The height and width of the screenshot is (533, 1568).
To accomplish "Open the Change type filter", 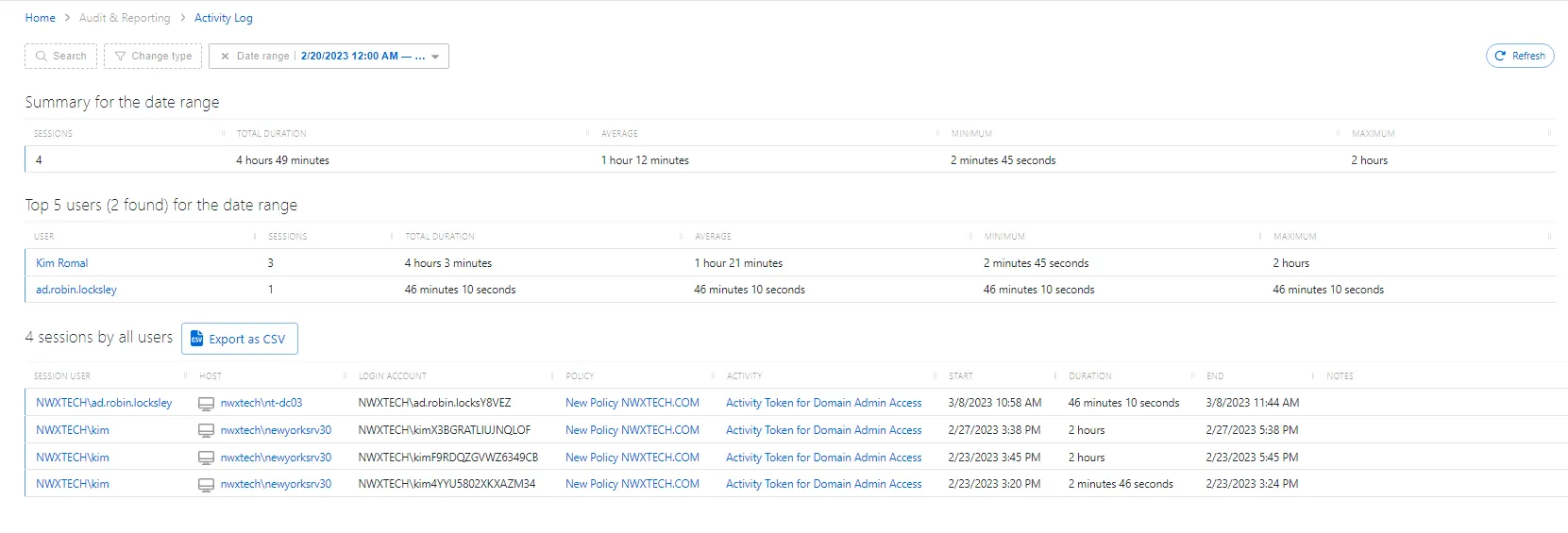I will [153, 57].
